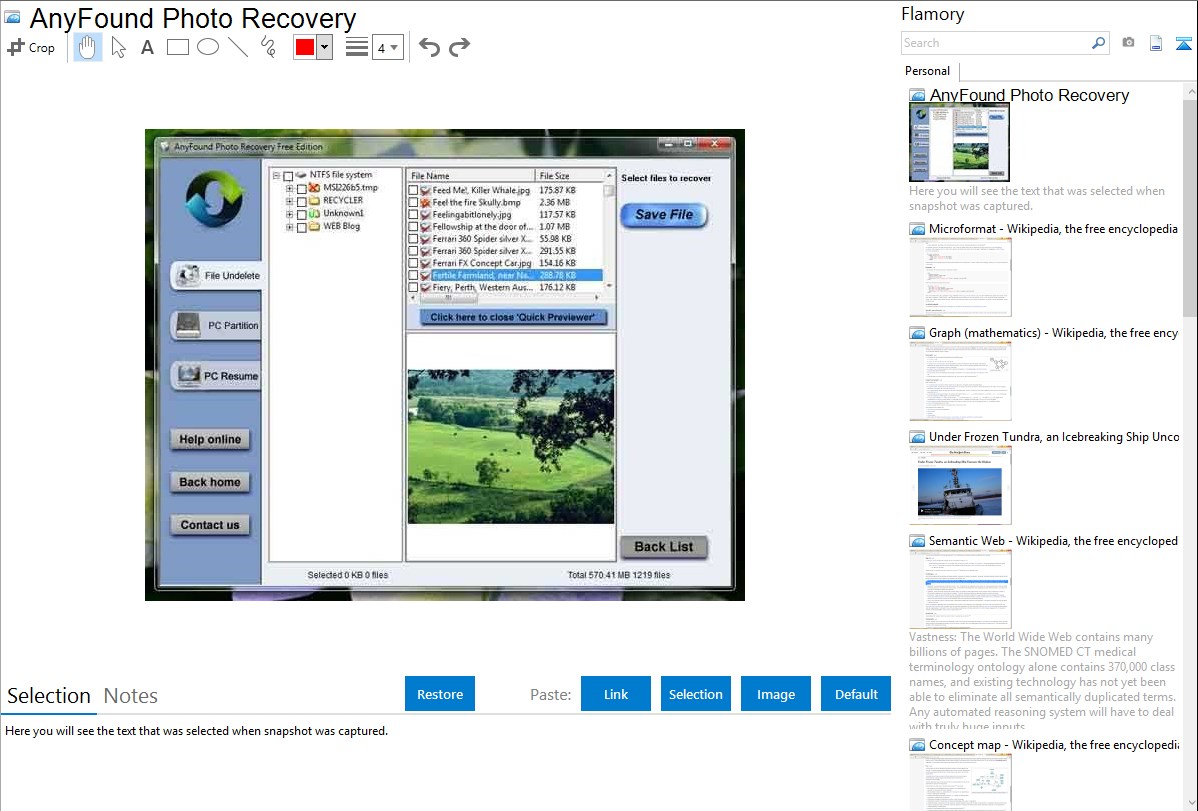
Task: Expand the WEB Blog tree node
Action: pyautogui.click(x=290, y=227)
